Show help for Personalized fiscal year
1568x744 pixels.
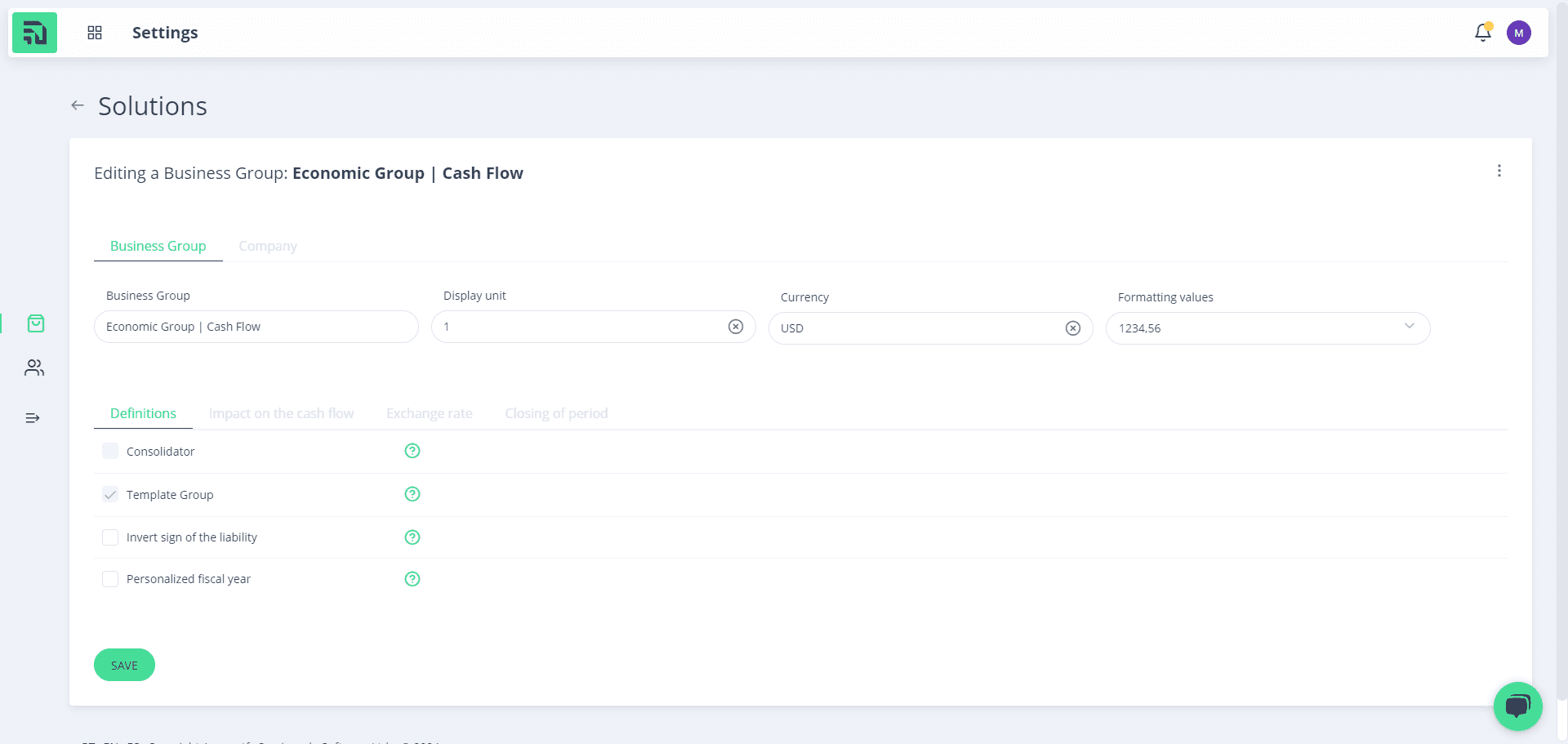point(412,579)
